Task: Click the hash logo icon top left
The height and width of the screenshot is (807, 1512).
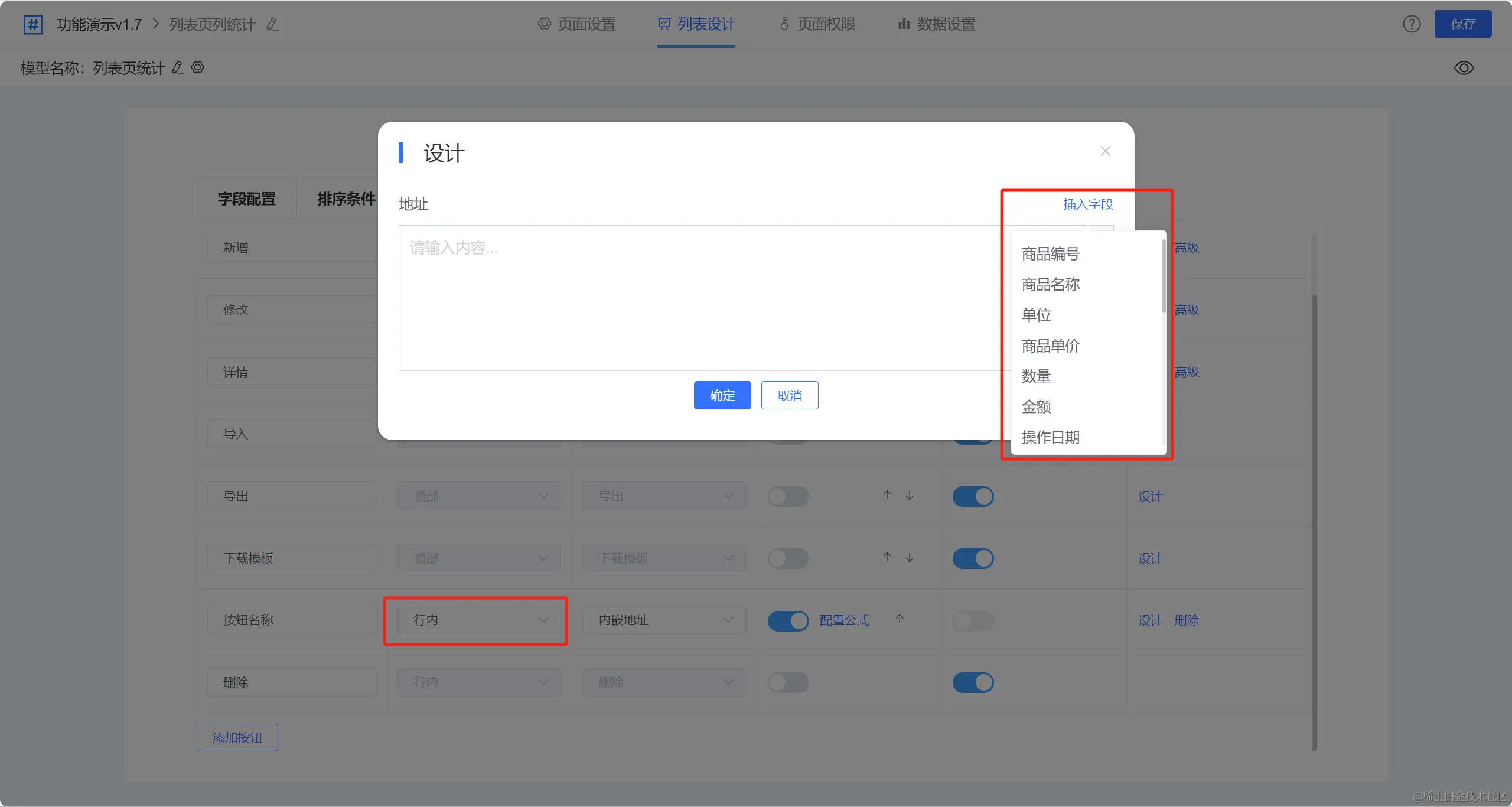Action: pyautogui.click(x=33, y=25)
